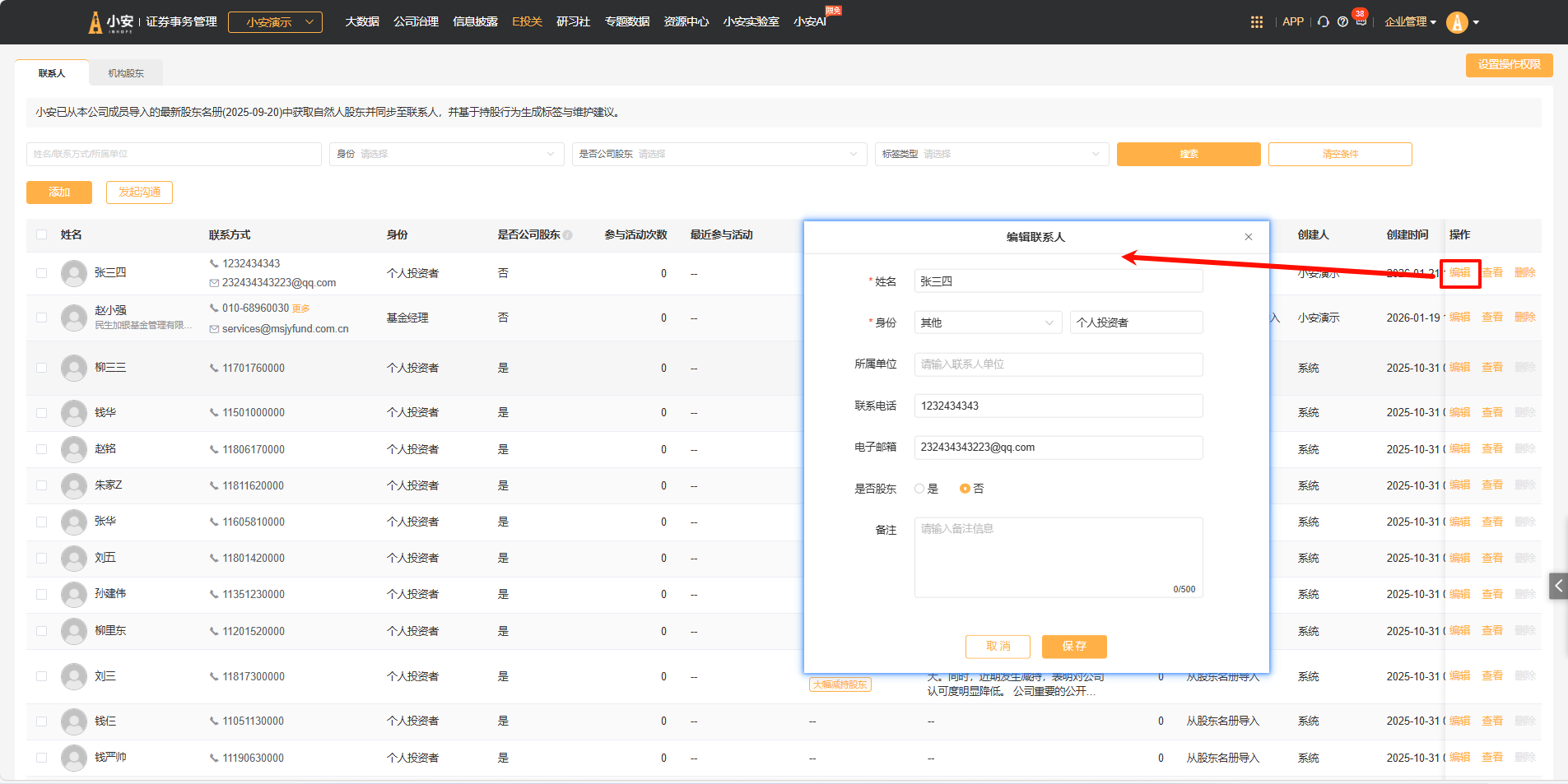Open the 公司治理 menu

[416, 21]
